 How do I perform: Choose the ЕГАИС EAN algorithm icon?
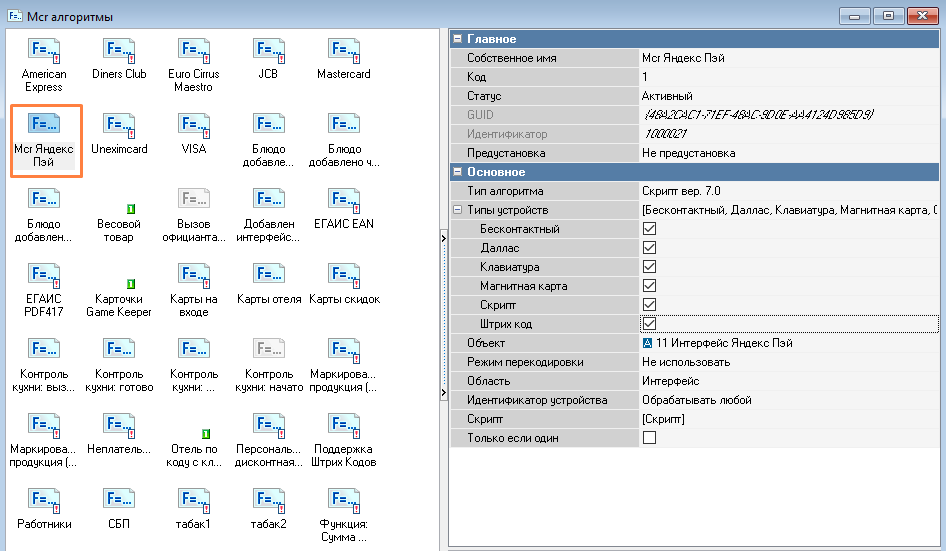point(343,200)
